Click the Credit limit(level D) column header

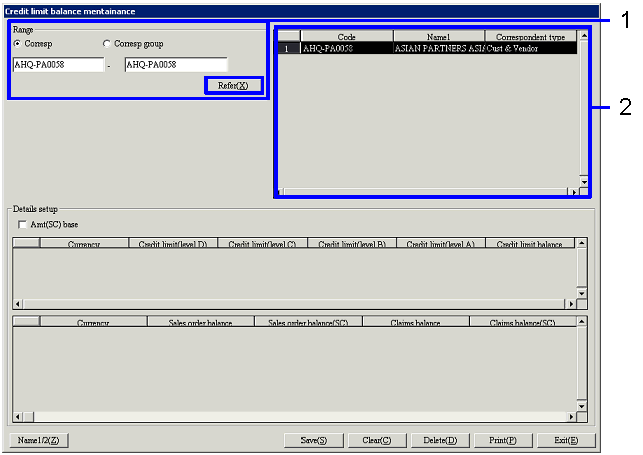pyautogui.click(x=173, y=243)
